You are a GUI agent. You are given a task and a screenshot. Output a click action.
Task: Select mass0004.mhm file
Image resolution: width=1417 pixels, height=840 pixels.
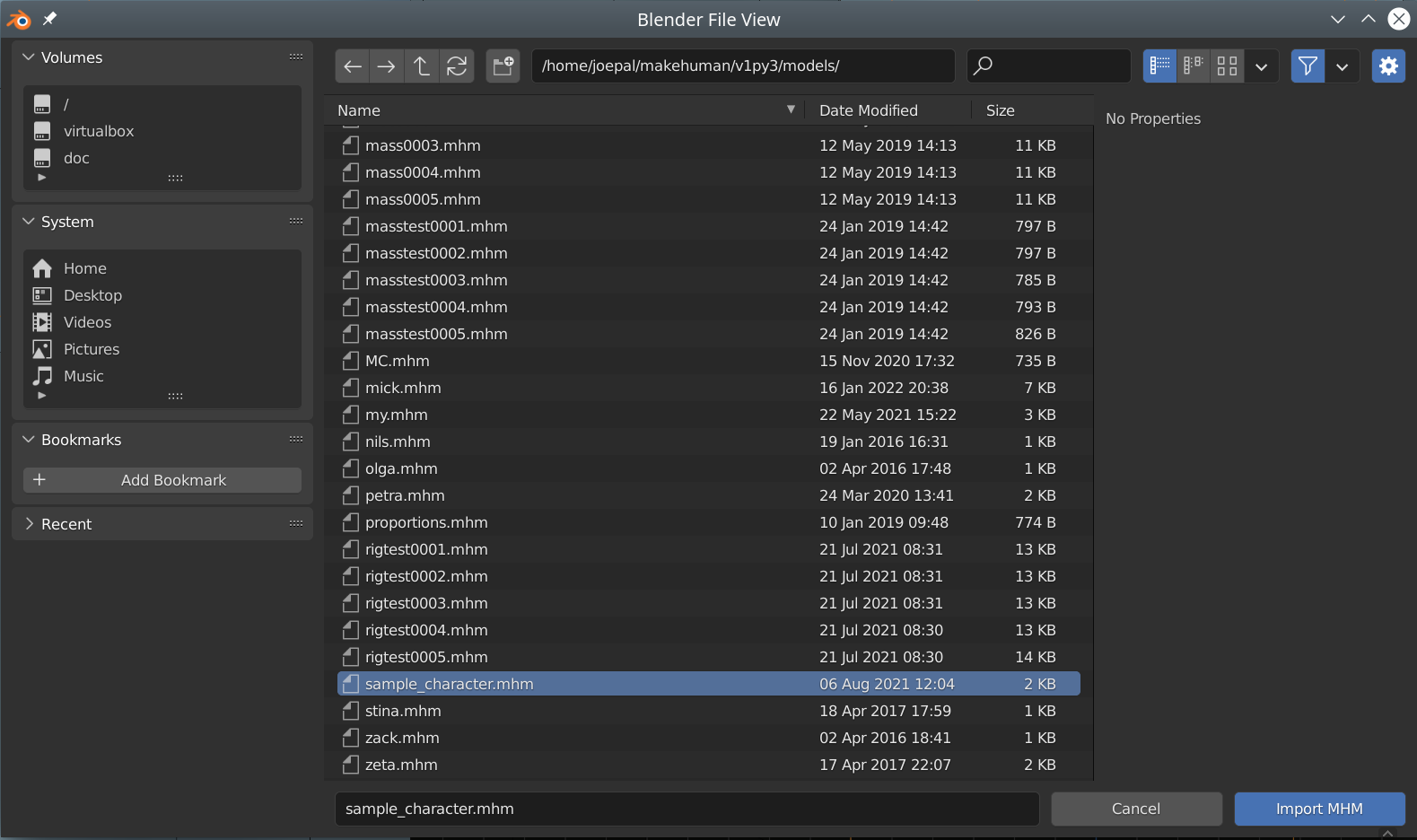(x=709, y=172)
